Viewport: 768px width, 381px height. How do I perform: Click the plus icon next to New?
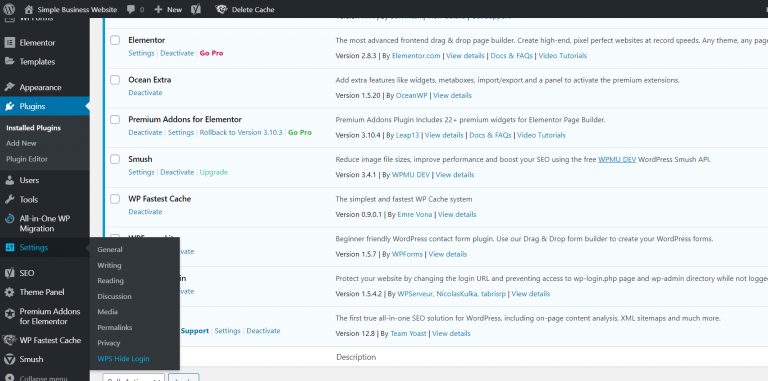coord(158,9)
